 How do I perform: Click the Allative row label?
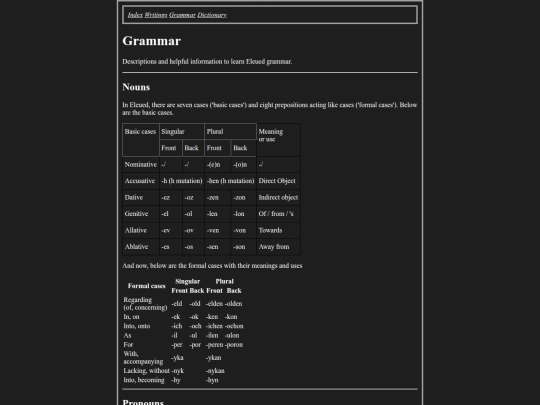(x=141, y=230)
